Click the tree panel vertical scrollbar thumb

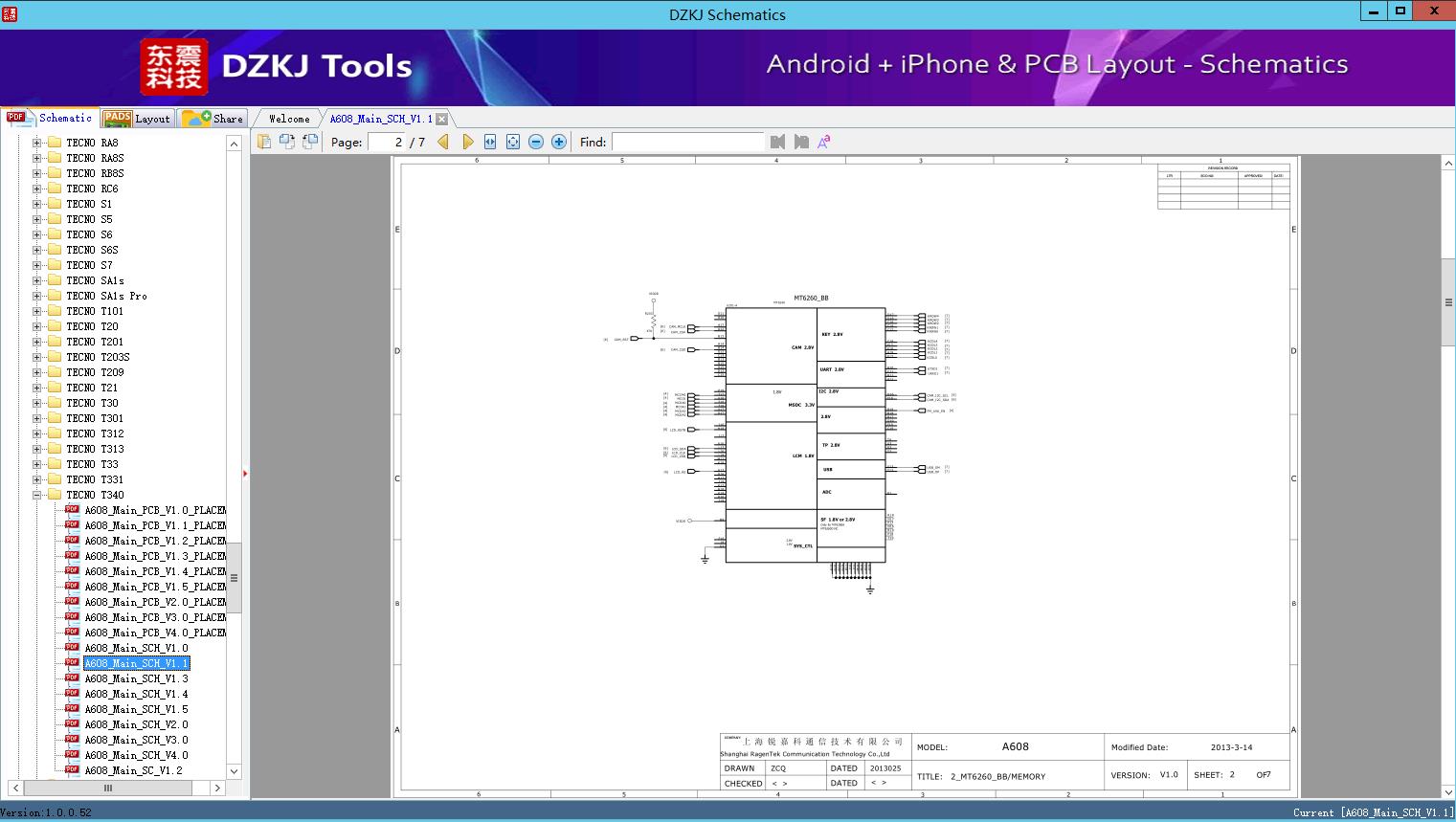coord(234,578)
